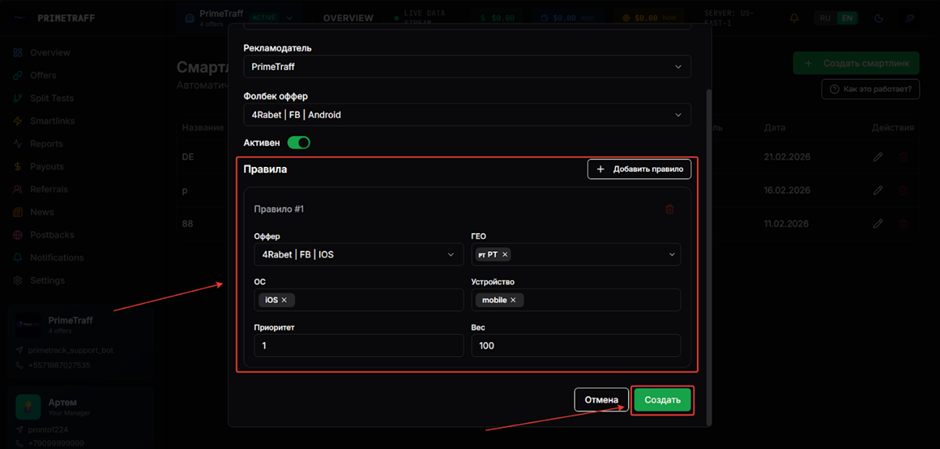Remove the PT tag from ГЕО
940x449 pixels.
505,255
